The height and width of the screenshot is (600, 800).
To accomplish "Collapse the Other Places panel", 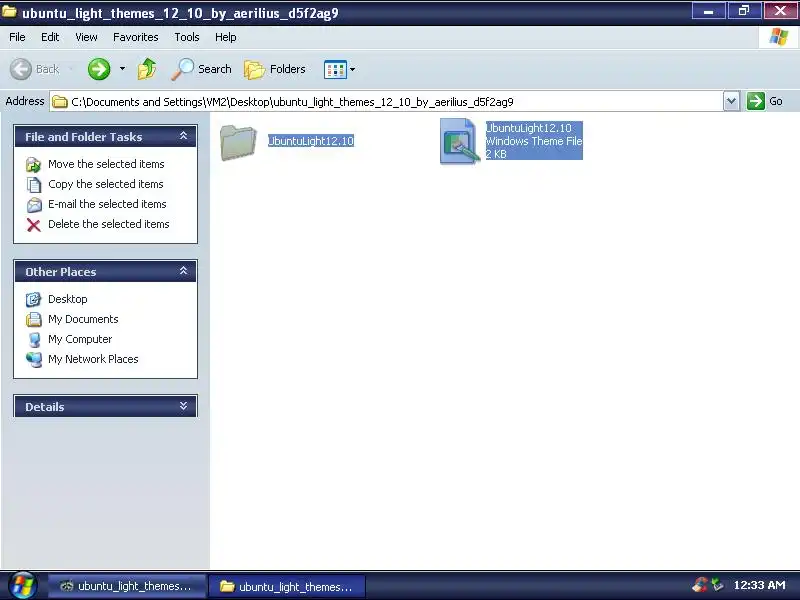I will click(184, 271).
